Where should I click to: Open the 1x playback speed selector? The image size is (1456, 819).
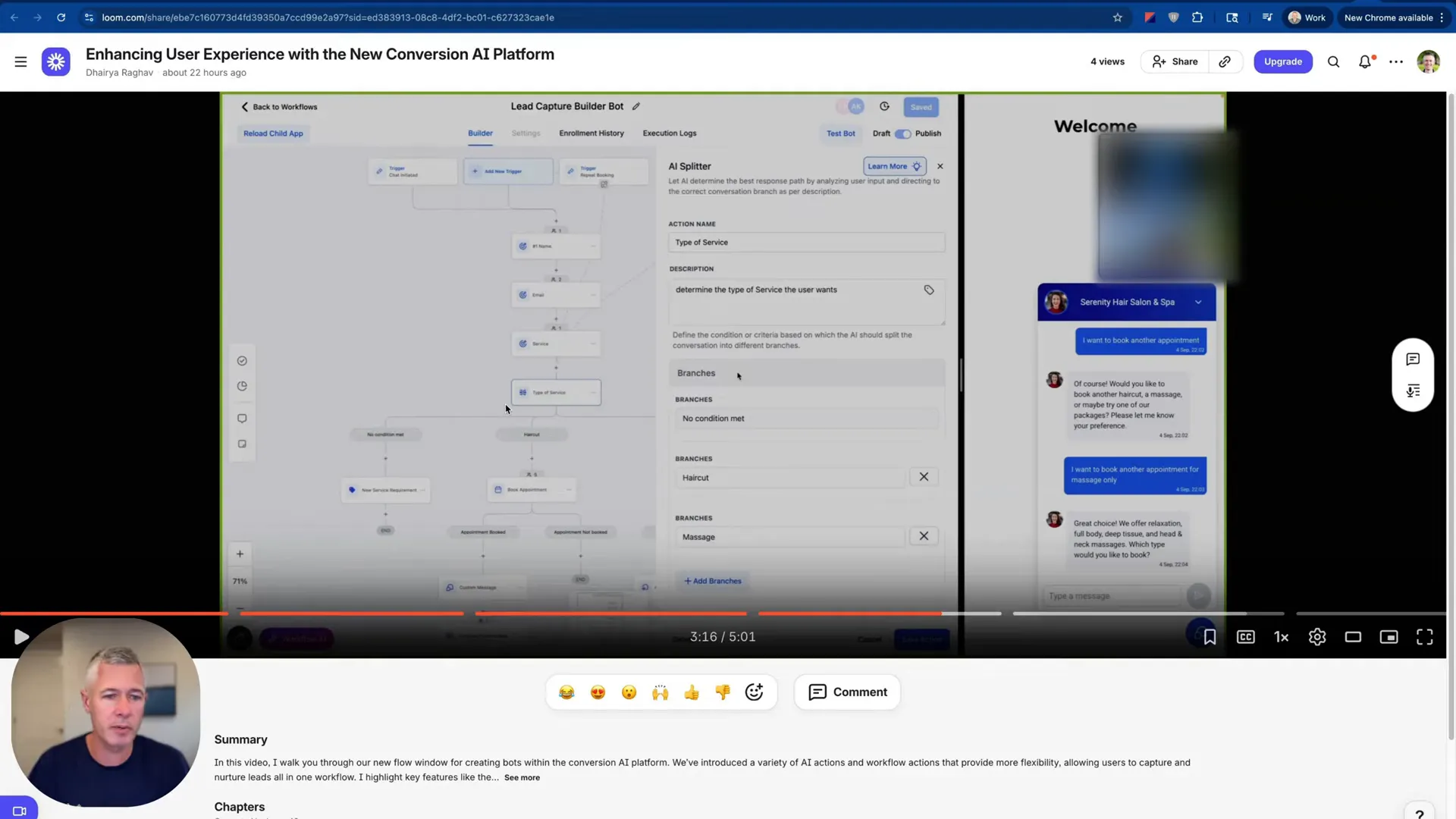coord(1281,637)
